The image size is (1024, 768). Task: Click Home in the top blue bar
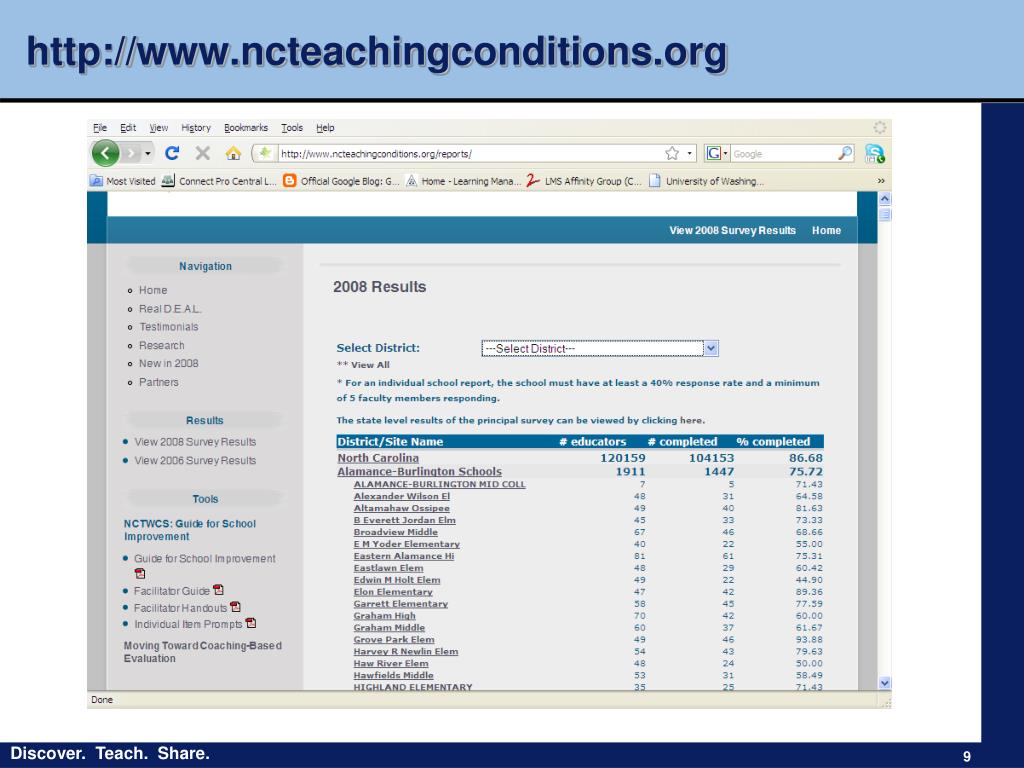pyautogui.click(x=826, y=230)
